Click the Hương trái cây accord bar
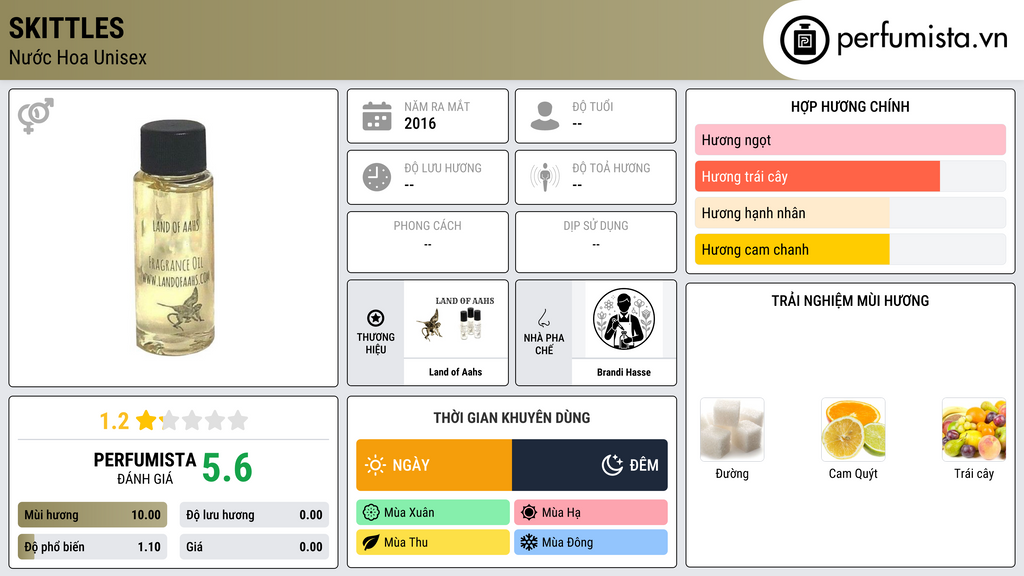 pos(850,176)
